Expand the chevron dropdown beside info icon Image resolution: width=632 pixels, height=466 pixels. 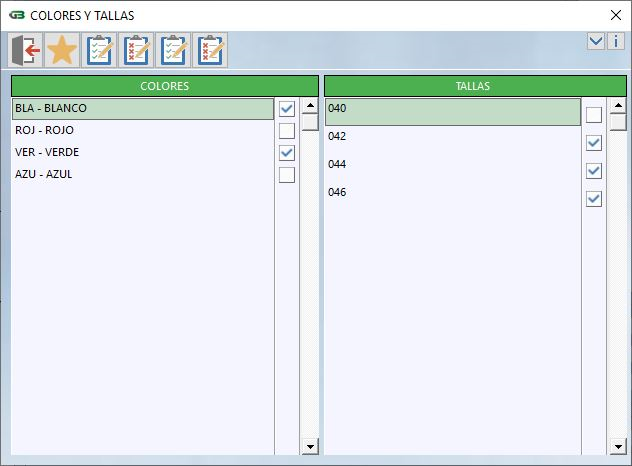click(x=596, y=41)
